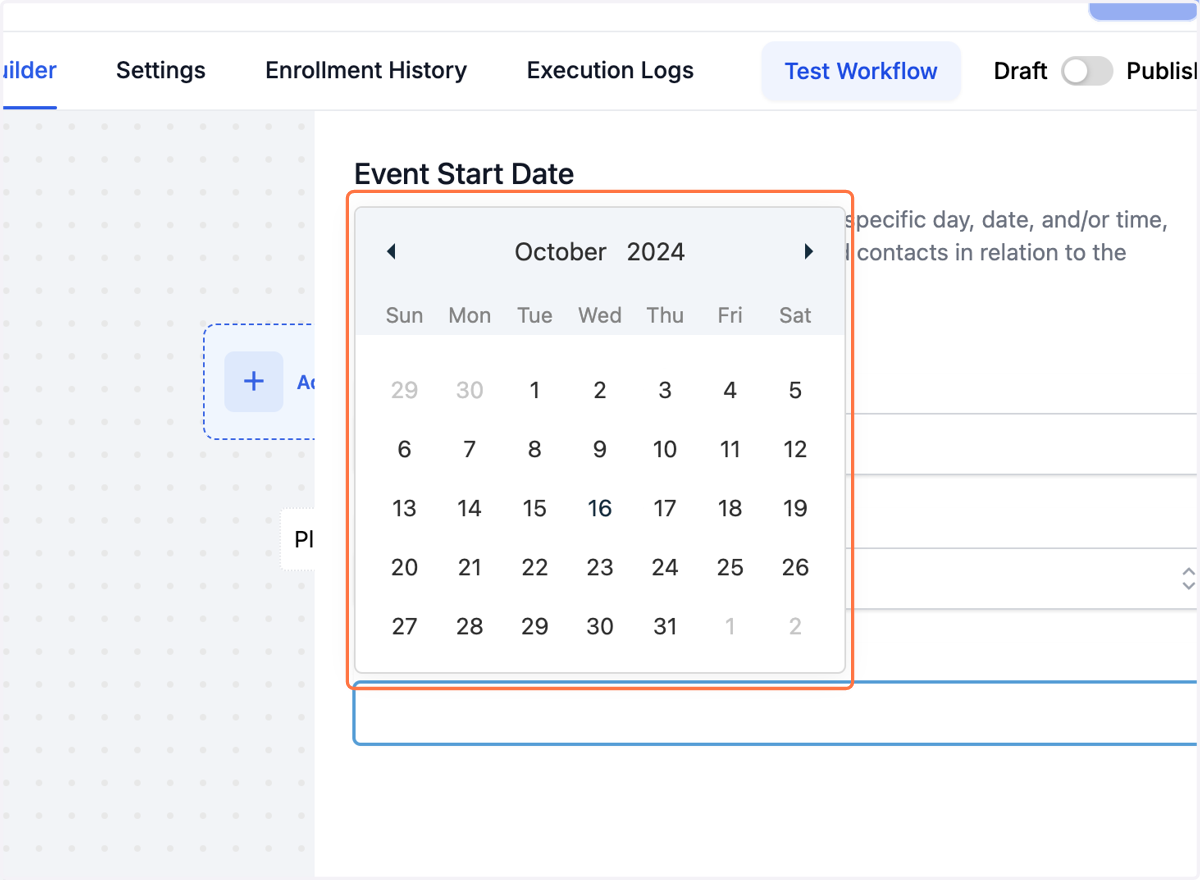Select October 8 in calendar
This screenshot has height=880, width=1200.
(x=535, y=449)
